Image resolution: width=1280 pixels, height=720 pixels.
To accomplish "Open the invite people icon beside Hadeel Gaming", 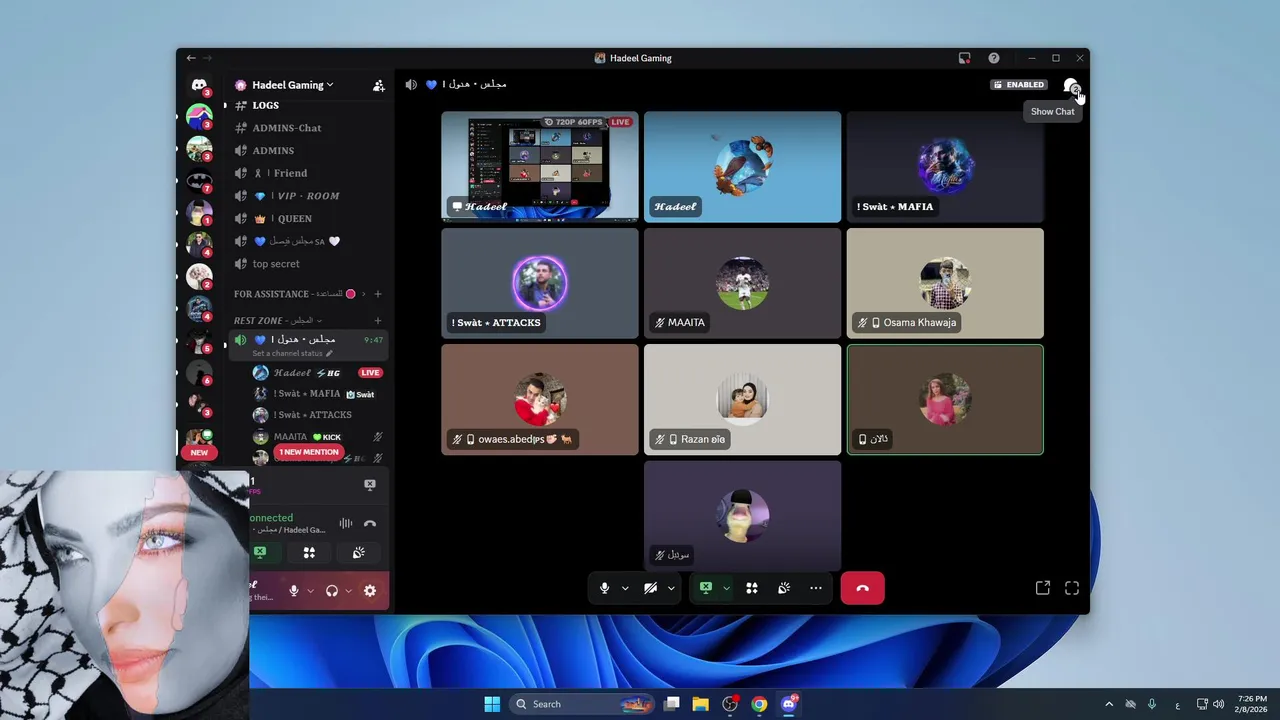I will pyautogui.click(x=379, y=86).
